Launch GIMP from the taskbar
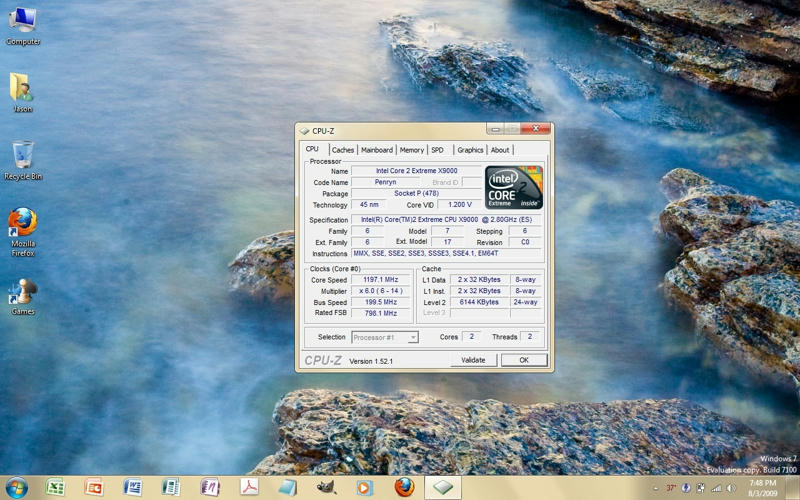 point(326,487)
